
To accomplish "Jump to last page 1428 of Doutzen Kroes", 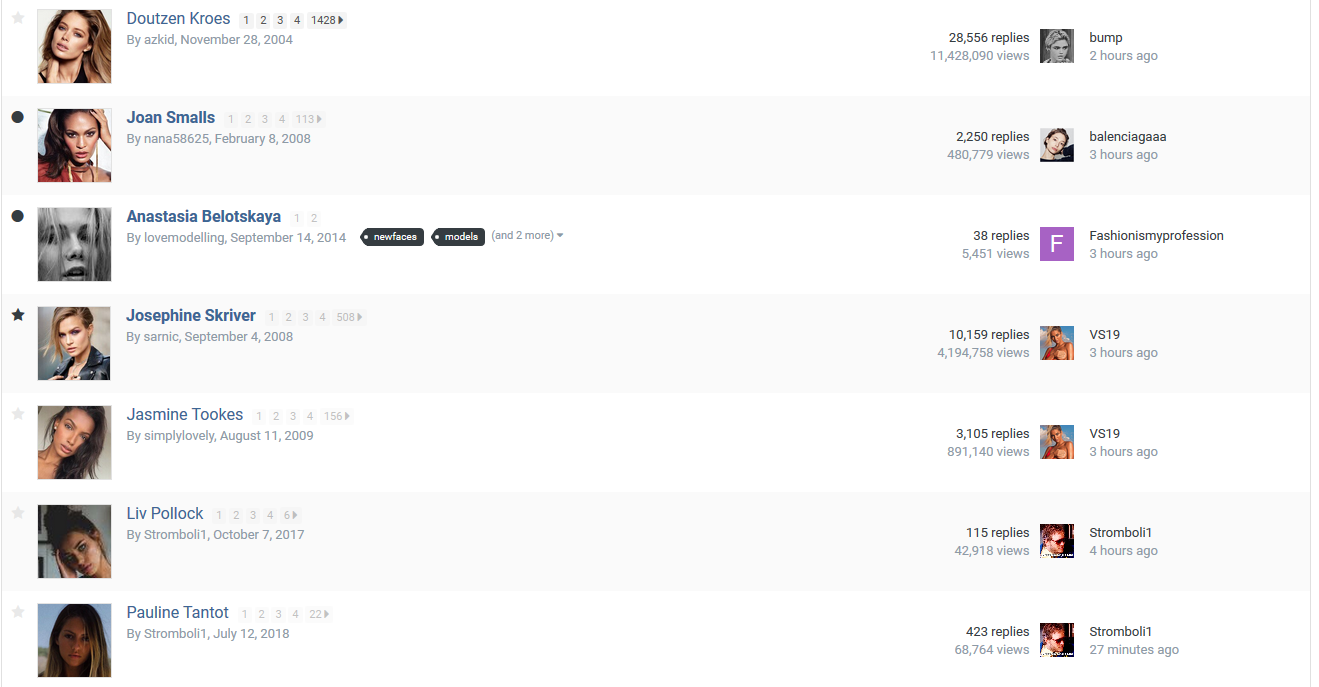I will [x=326, y=20].
